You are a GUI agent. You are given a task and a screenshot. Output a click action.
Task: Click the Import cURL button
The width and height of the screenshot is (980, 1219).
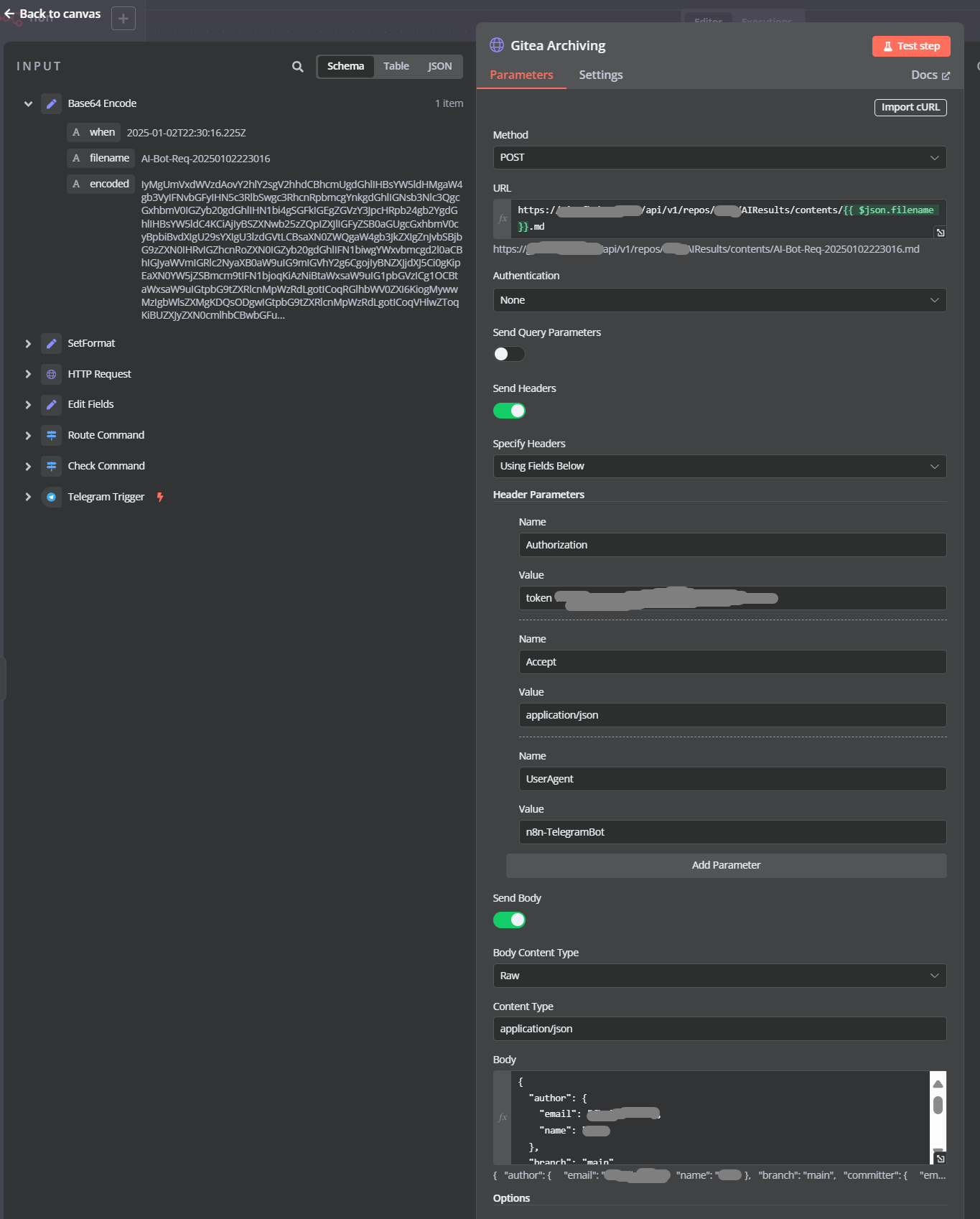(x=910, y=107)
